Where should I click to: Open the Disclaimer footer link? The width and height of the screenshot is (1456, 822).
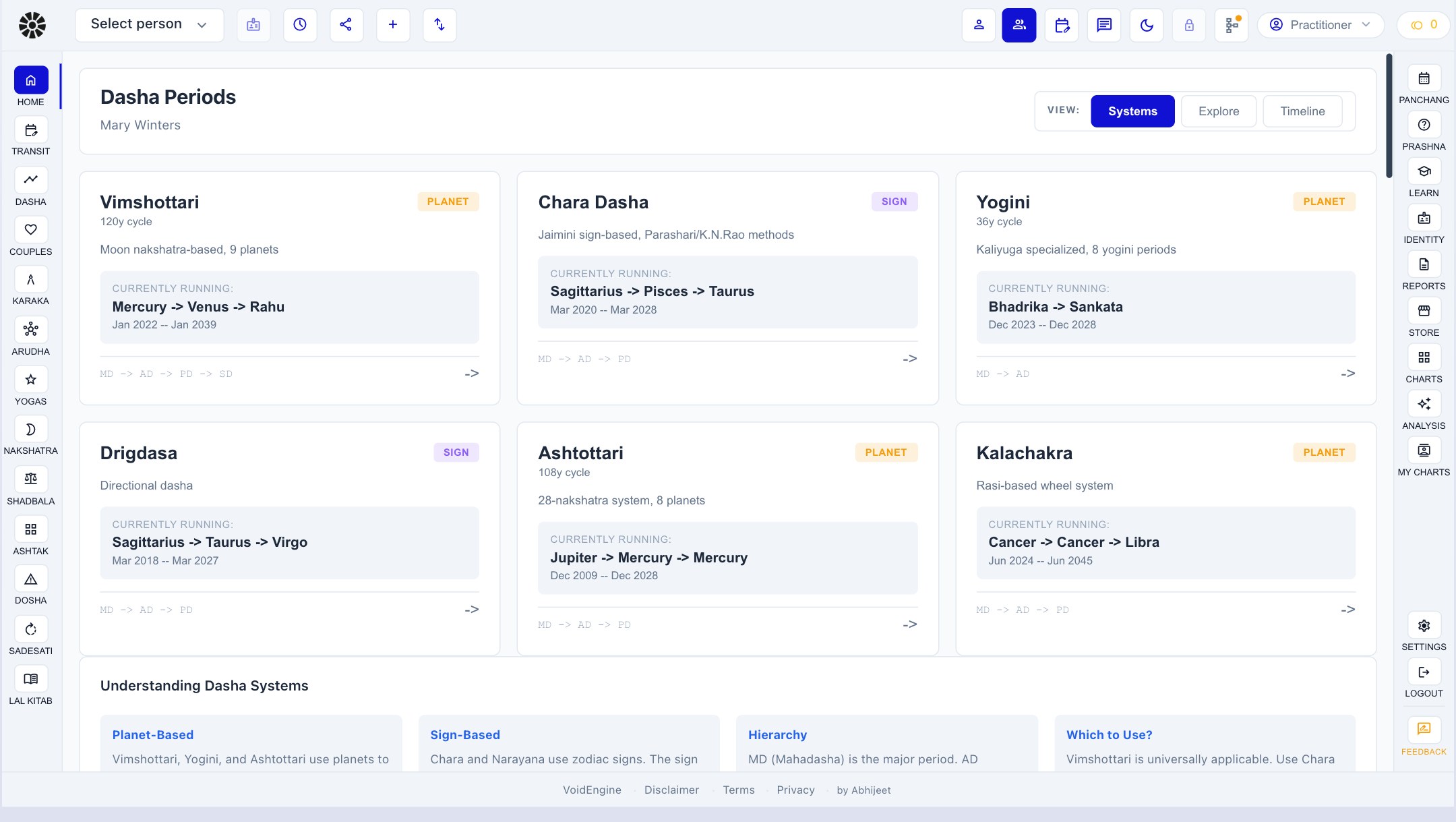(x=671, y=790)
